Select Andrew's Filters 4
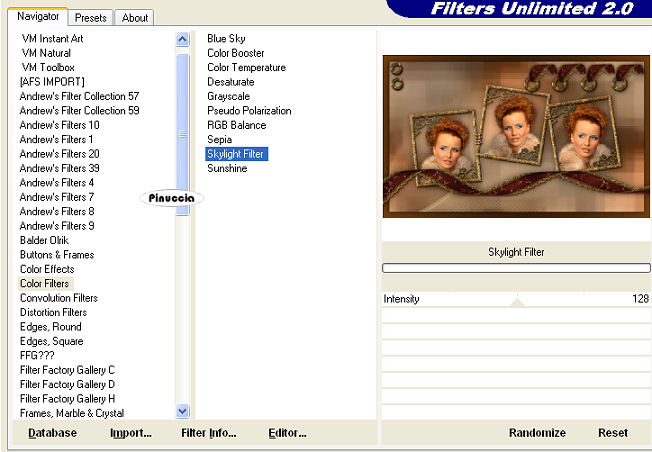 coord(57,183)
